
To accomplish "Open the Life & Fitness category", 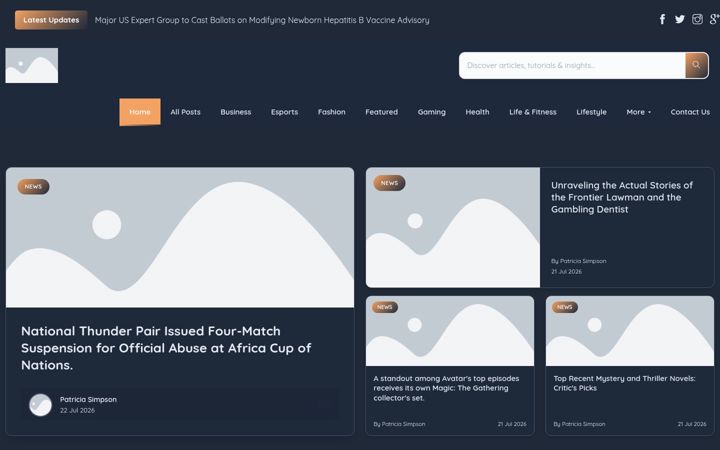I will pos(533,112).
